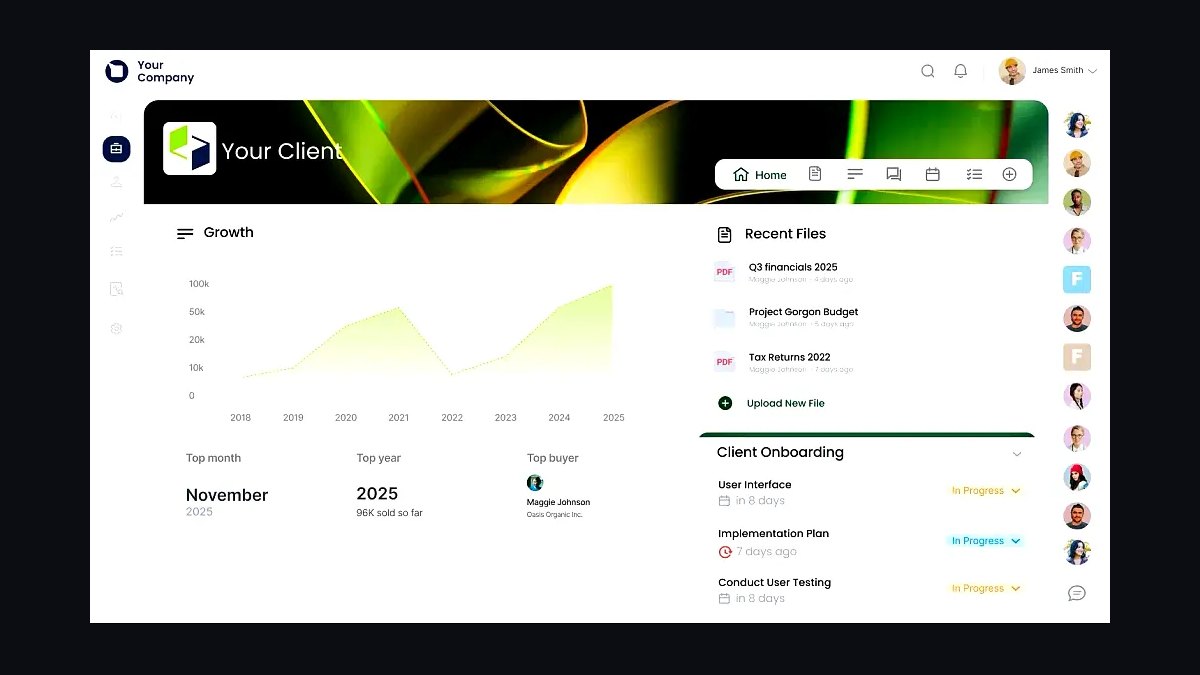The image size is (1200, 675).
Task: Click the Maggie Johnson top buyer name
Action: (558, 502)
